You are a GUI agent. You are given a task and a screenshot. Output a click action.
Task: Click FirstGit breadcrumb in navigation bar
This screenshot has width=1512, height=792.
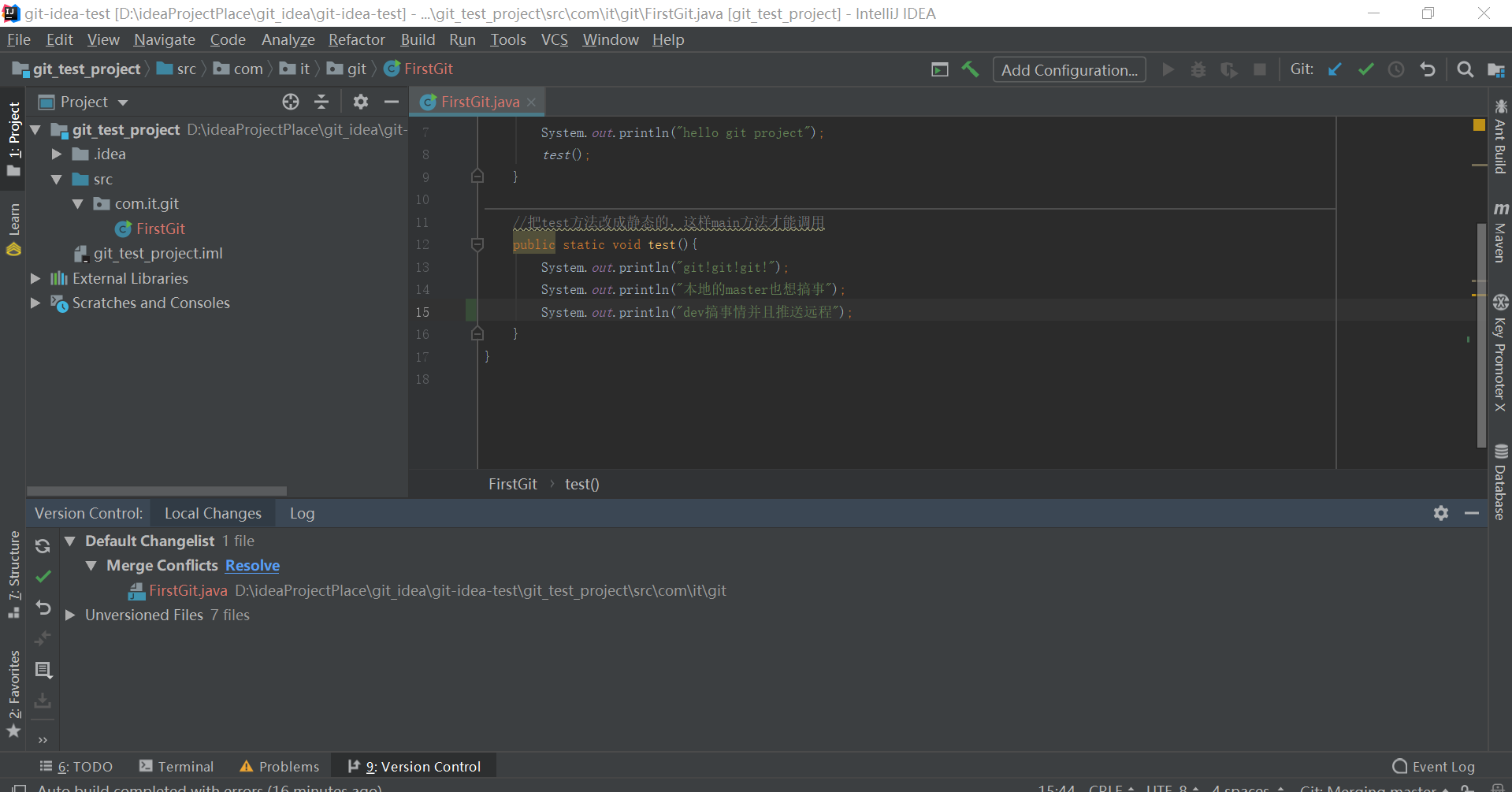point(419,69)
